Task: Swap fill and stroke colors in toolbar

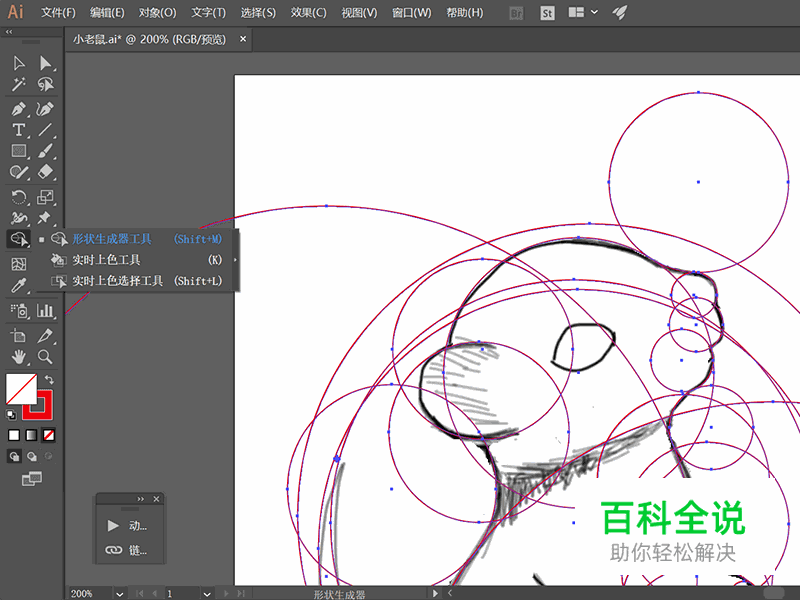Action: coord(49,378)
